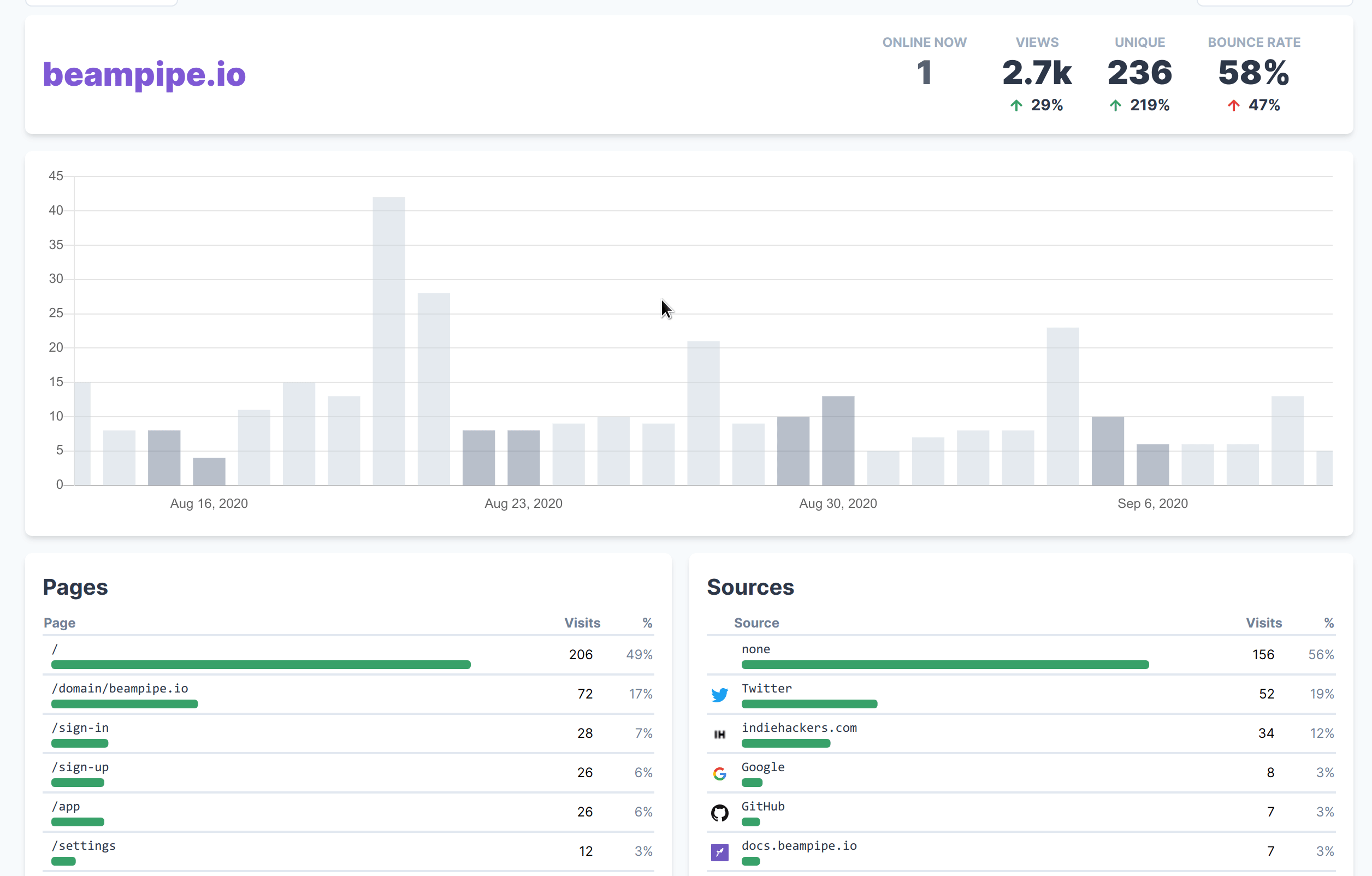The image size is (1372, 876).
Task: Click red up arrow under Bounce Rate
Action: (x=1233, y=105)
